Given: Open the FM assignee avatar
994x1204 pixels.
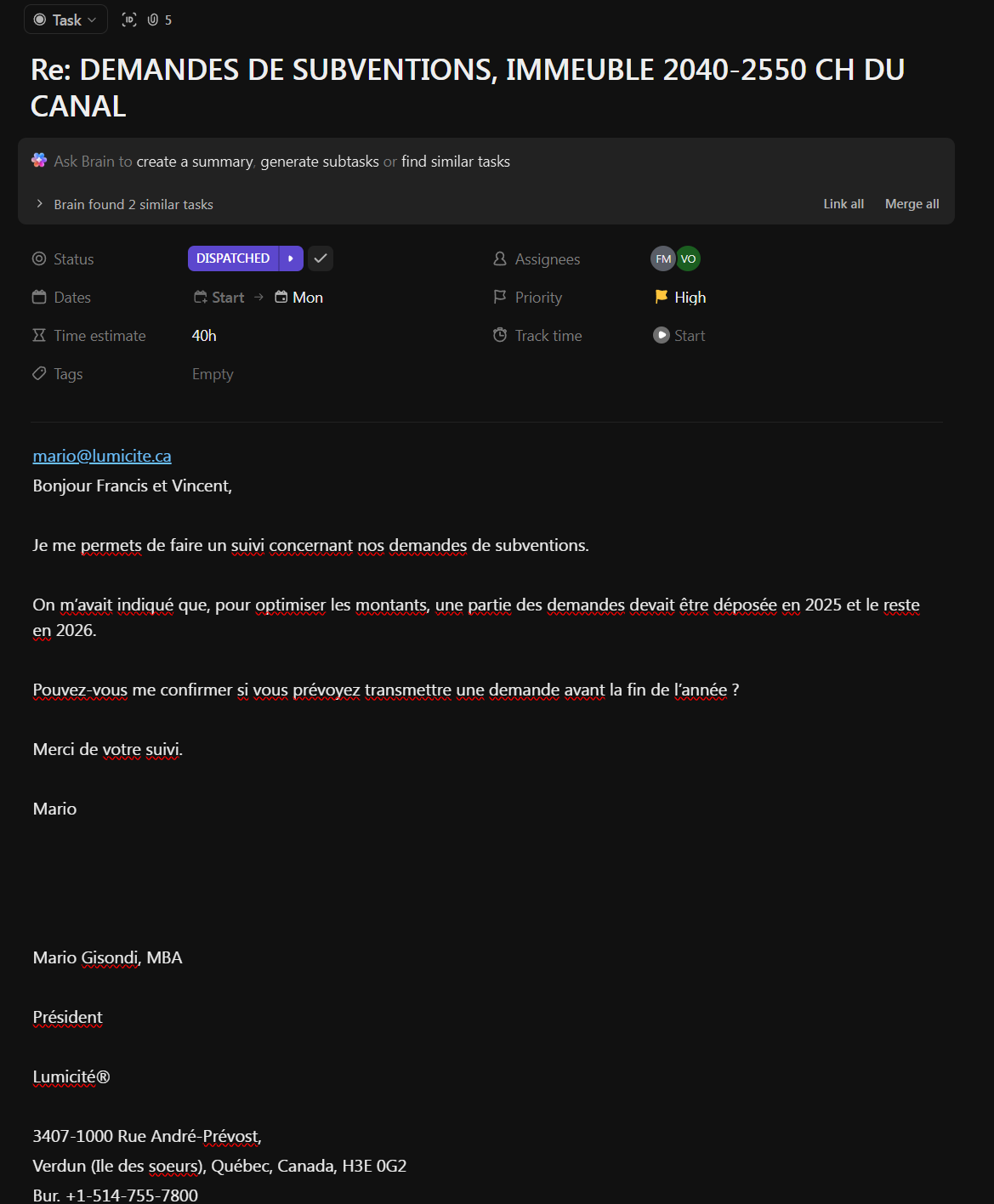Looking at the screenshot, I should click(x=663, y=258).
